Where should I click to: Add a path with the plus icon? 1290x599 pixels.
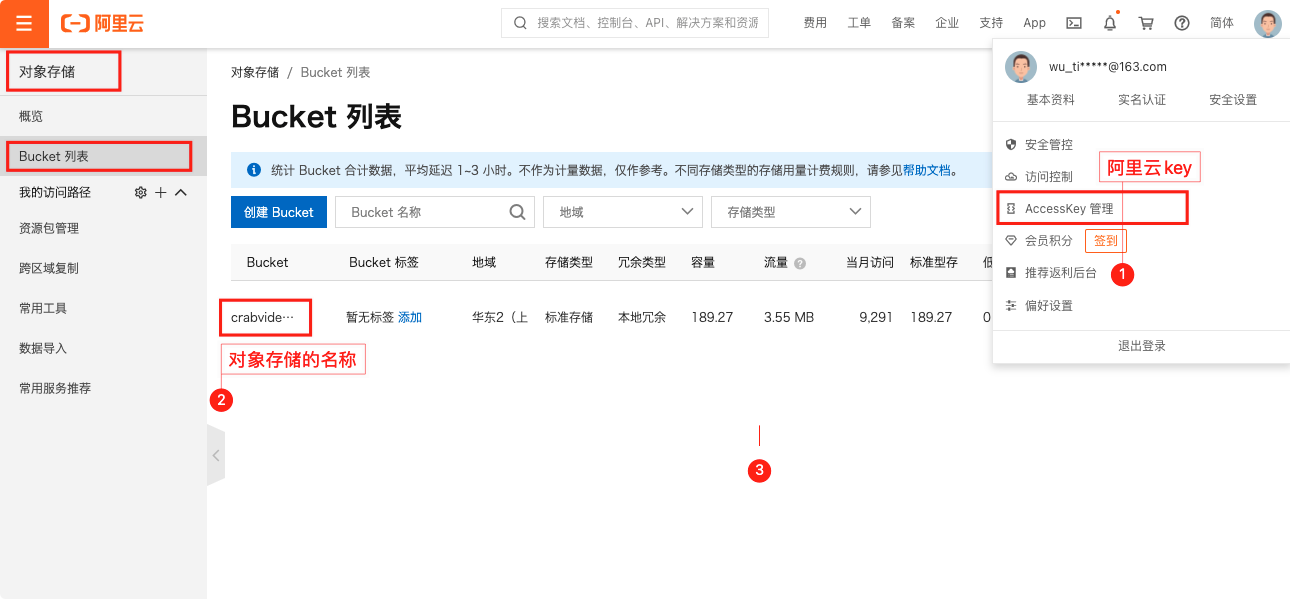161,192
